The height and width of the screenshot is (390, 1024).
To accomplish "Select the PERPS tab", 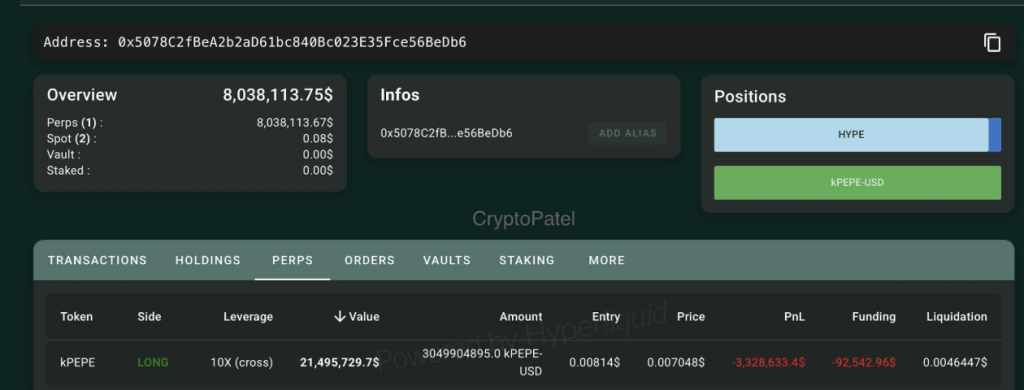I will point(293,260).
